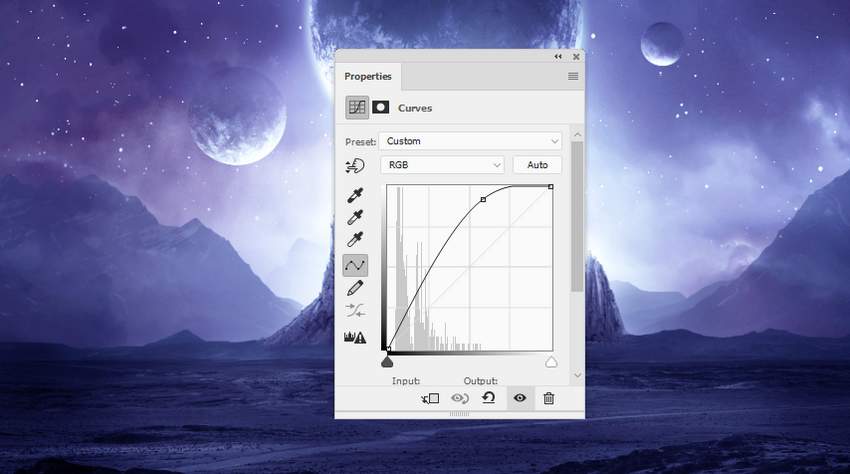Select the Properties tab
Viewport: 850px width, 474px height.
[368, 76]
